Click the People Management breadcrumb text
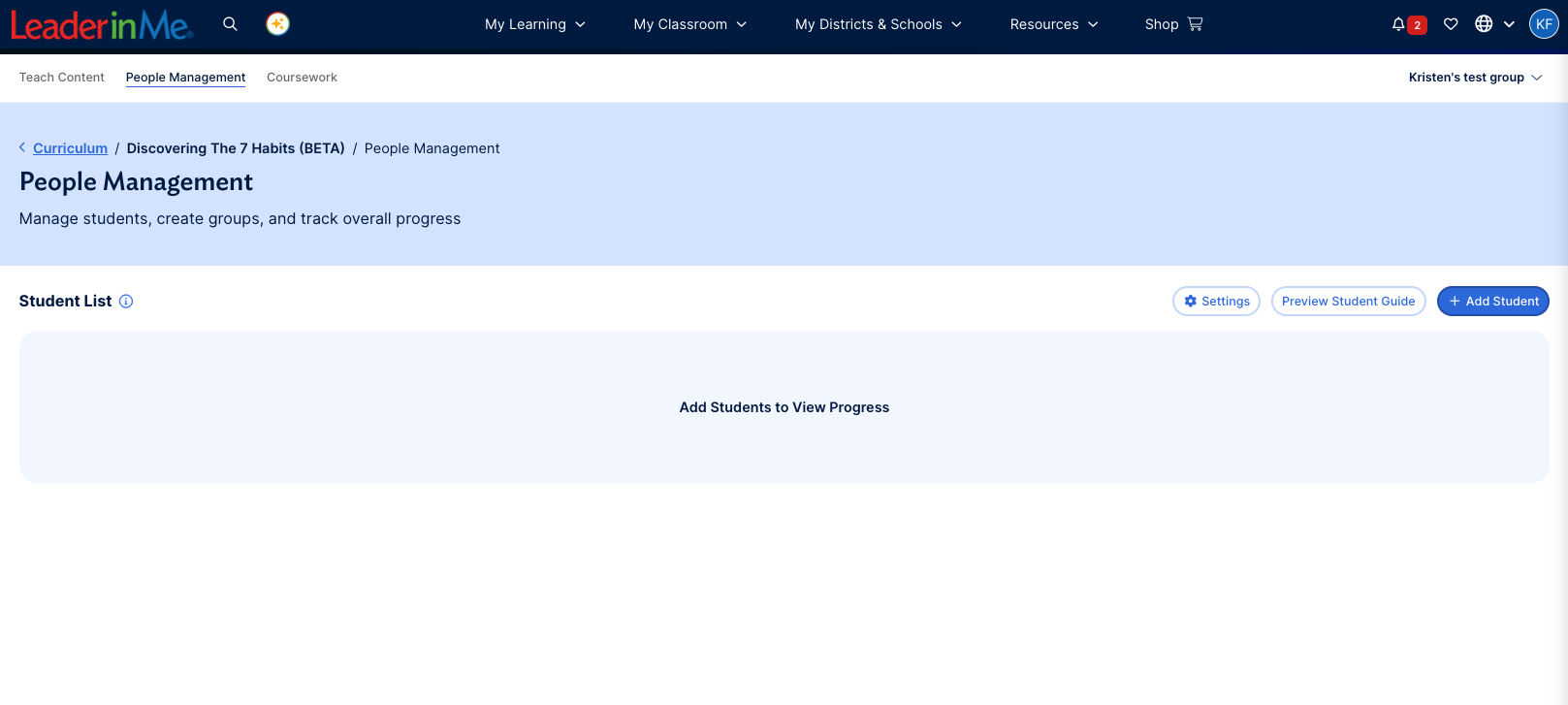This screenshot has height=705, width=1568. tap(432, 148)
